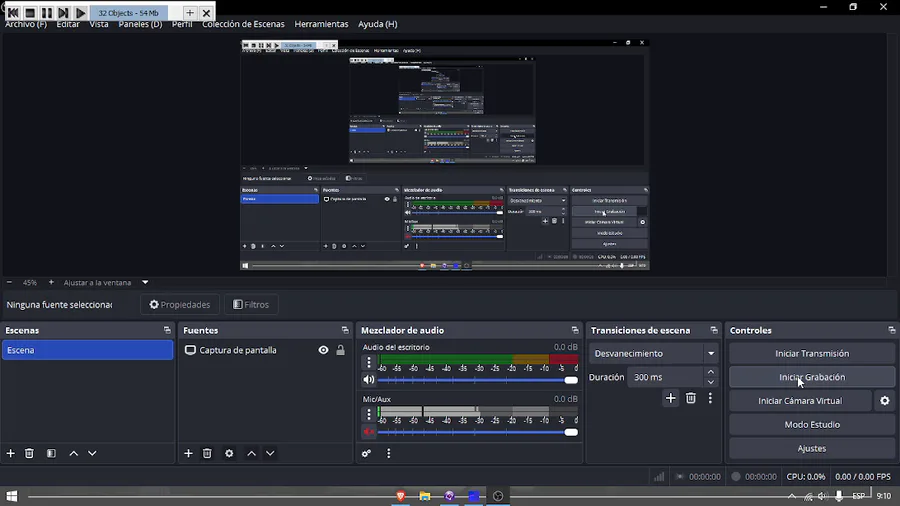
Task: Remove selected source with trash icon
Action: point(207,453)
